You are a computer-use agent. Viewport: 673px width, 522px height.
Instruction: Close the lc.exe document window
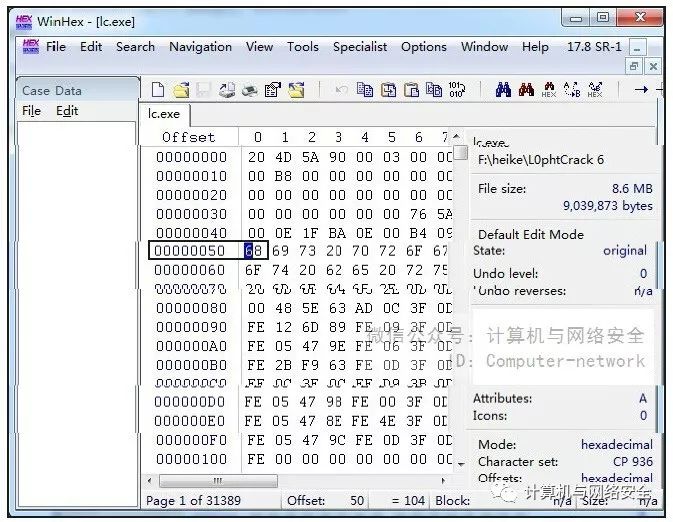653,67
